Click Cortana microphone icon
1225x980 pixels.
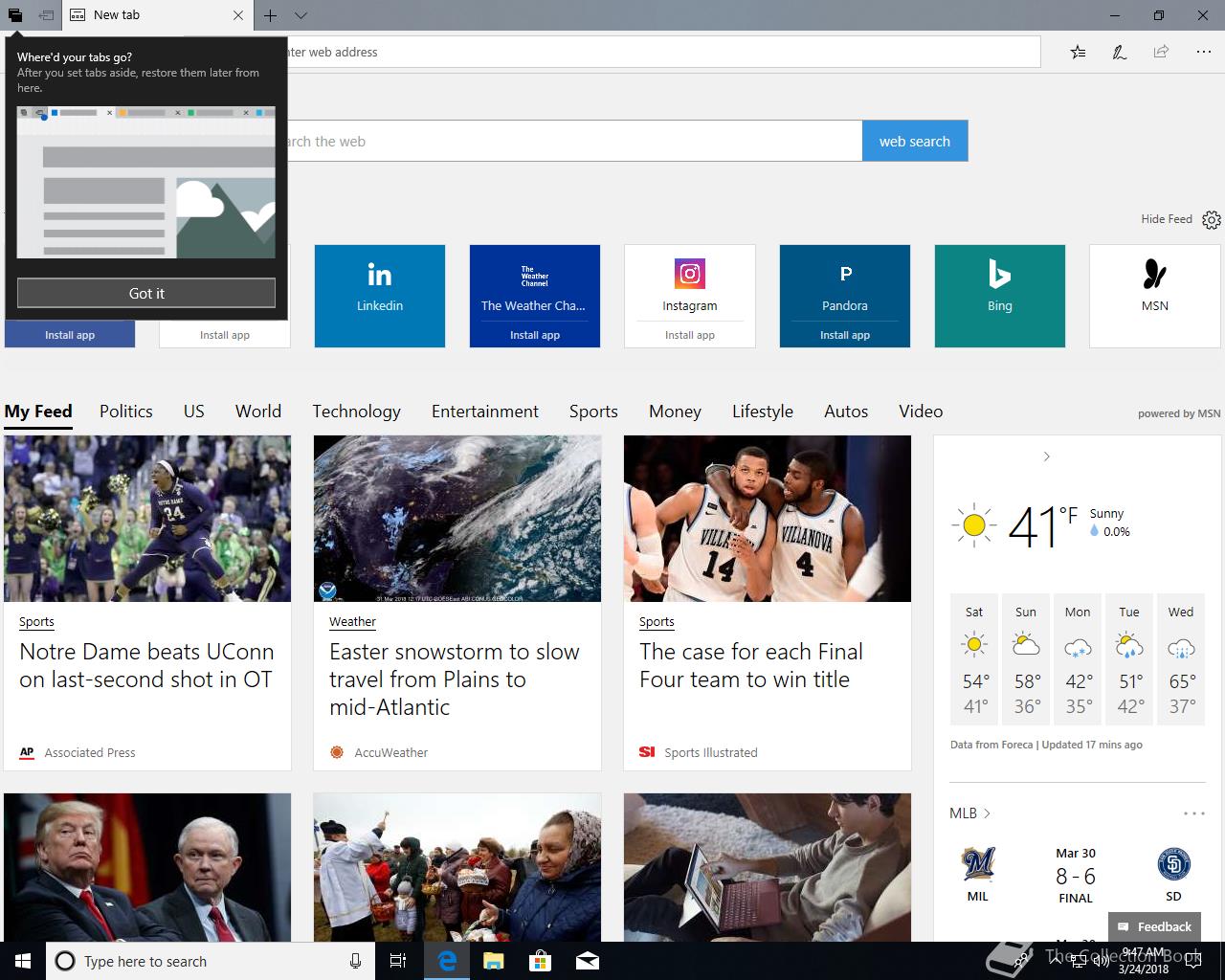tap(355, 961)
